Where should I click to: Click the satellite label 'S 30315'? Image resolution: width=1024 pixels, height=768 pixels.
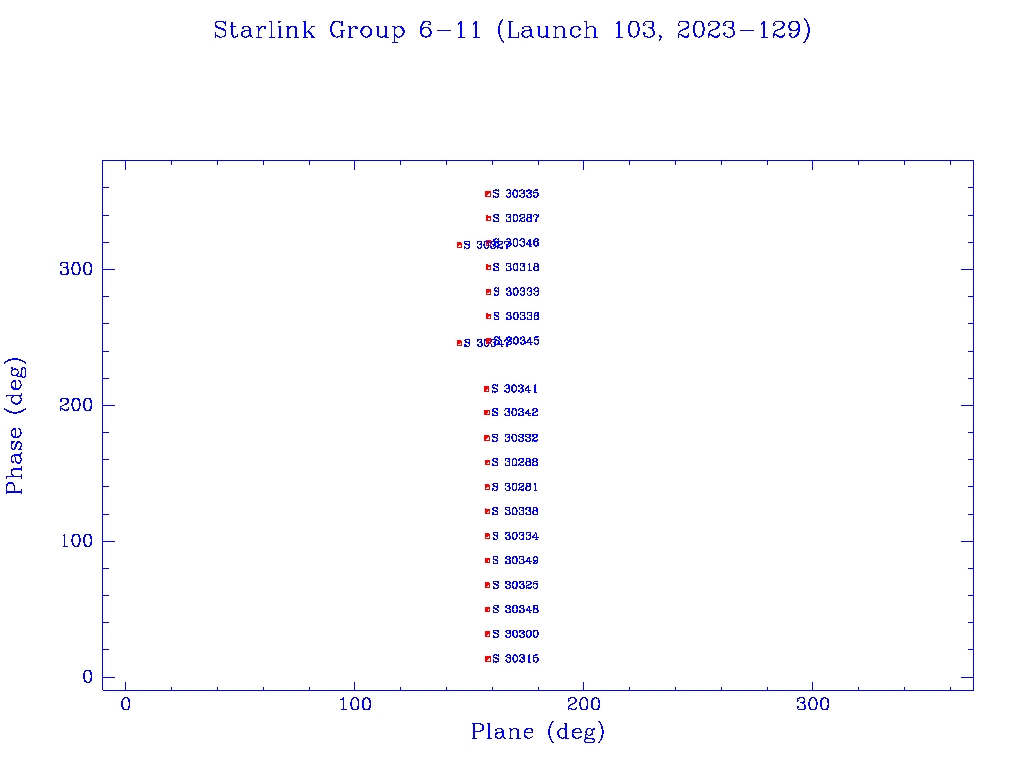[515, 659]
